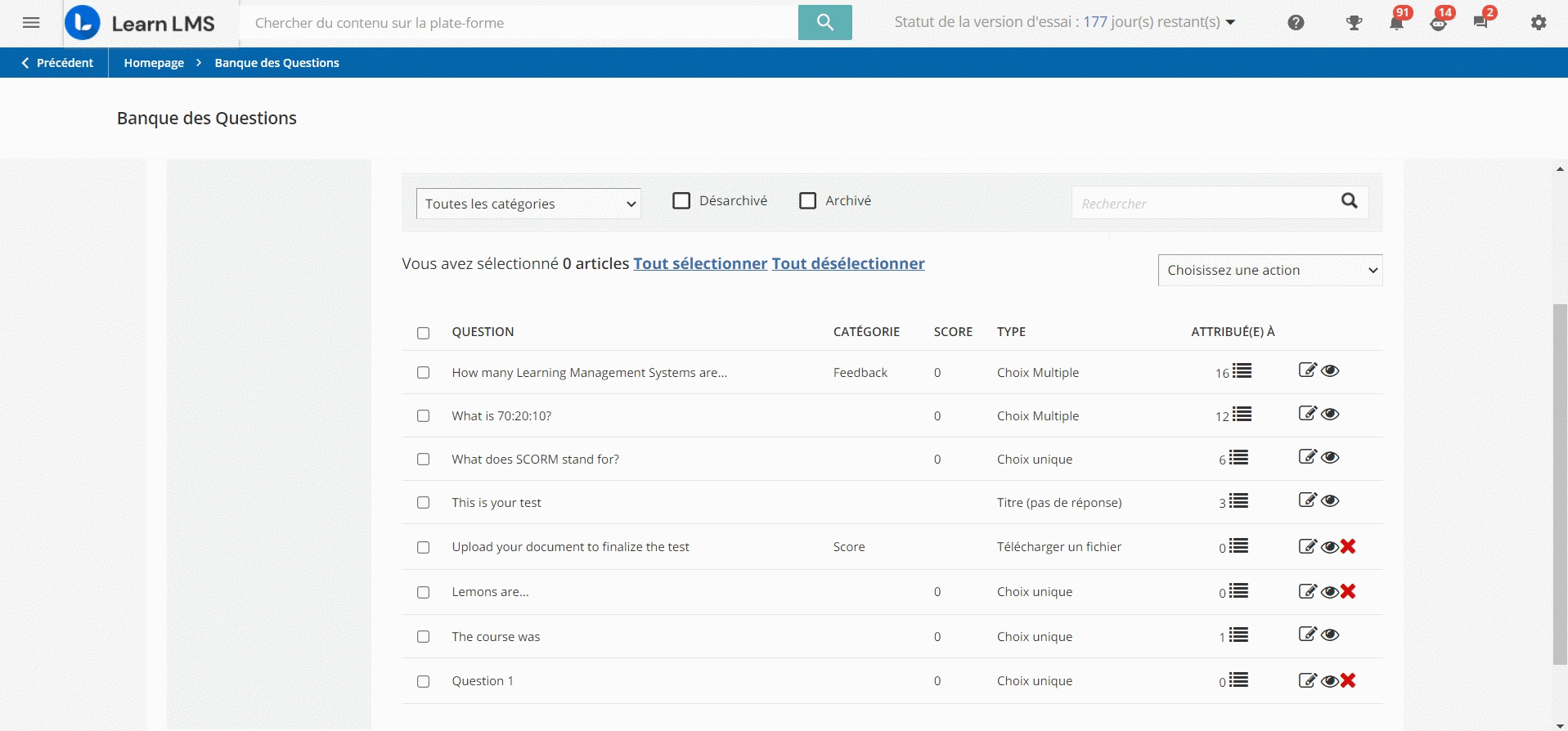Viewport: 1568px width, 731px height.
Task: Click the page vertical scrollbar thumb
Action: click(1560, 484)
